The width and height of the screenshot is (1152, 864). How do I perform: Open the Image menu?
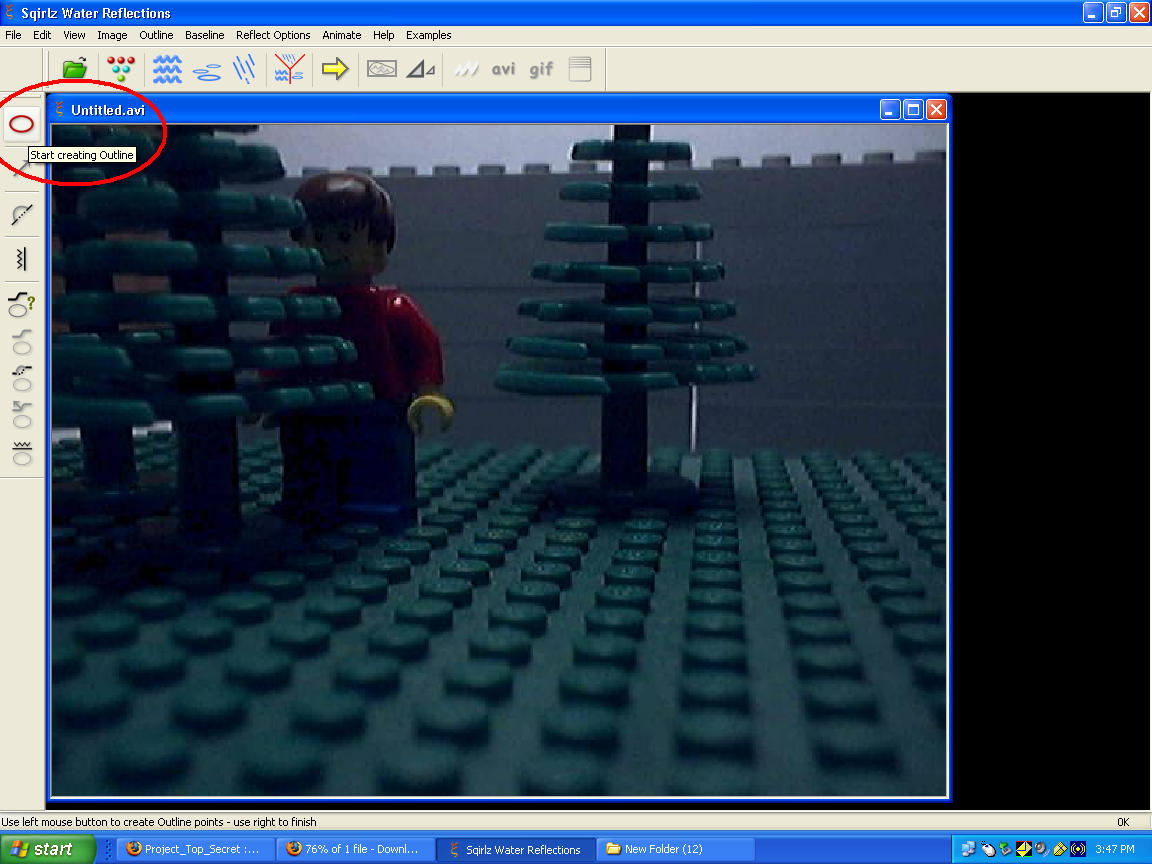click(x=112, y=35)
